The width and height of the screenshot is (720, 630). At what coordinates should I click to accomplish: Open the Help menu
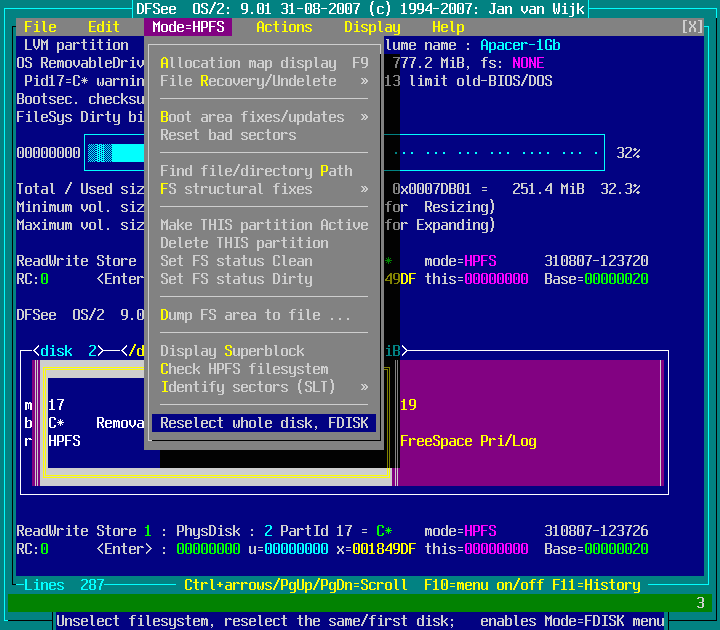(448, 27)
